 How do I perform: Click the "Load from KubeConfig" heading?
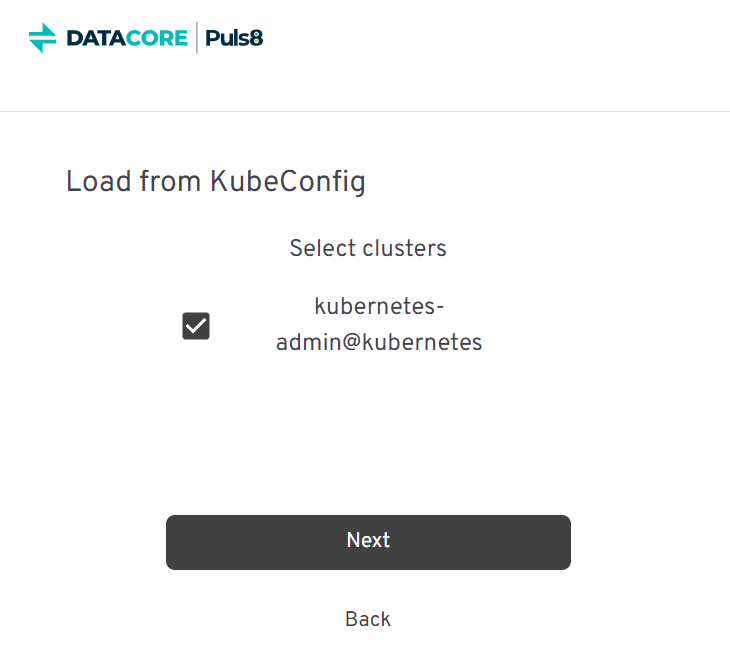[x=216, y=181]
